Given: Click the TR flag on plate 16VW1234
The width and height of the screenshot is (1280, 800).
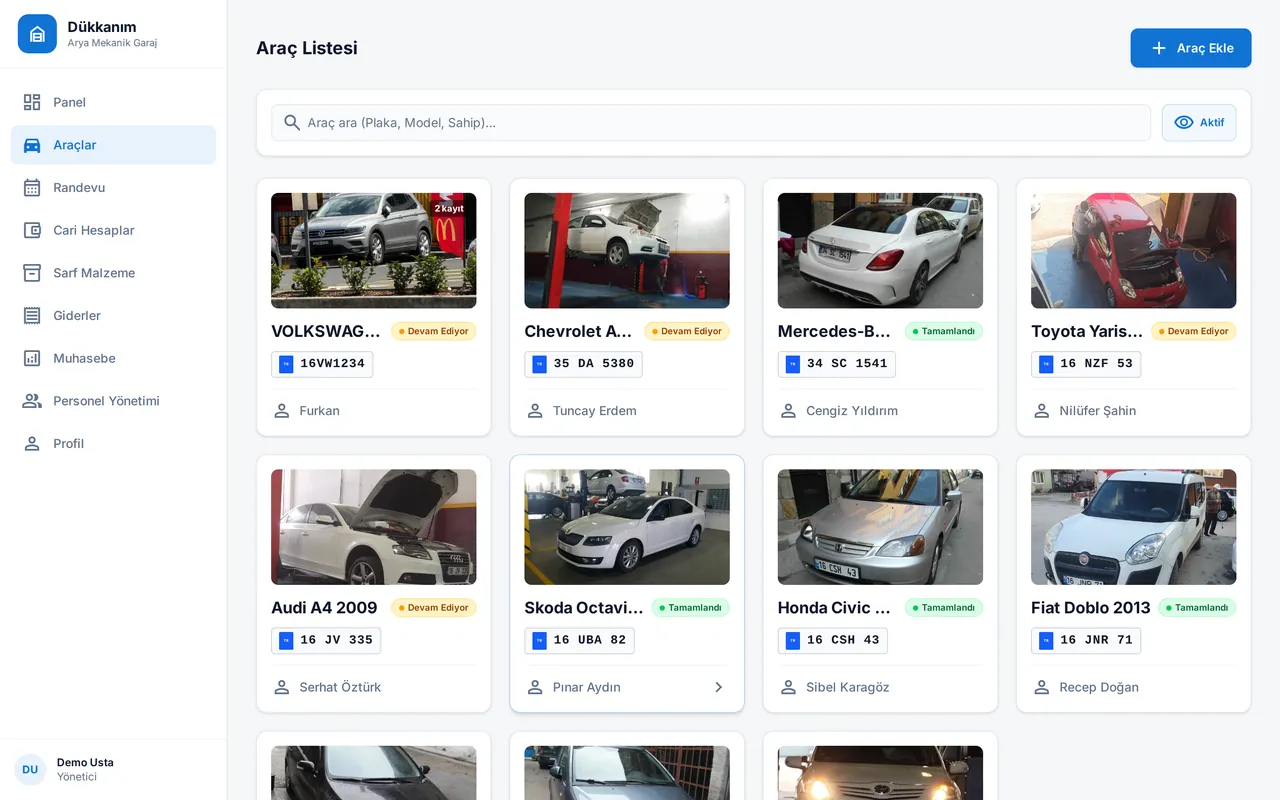Looking at the screenshot, I should [286, 364].
